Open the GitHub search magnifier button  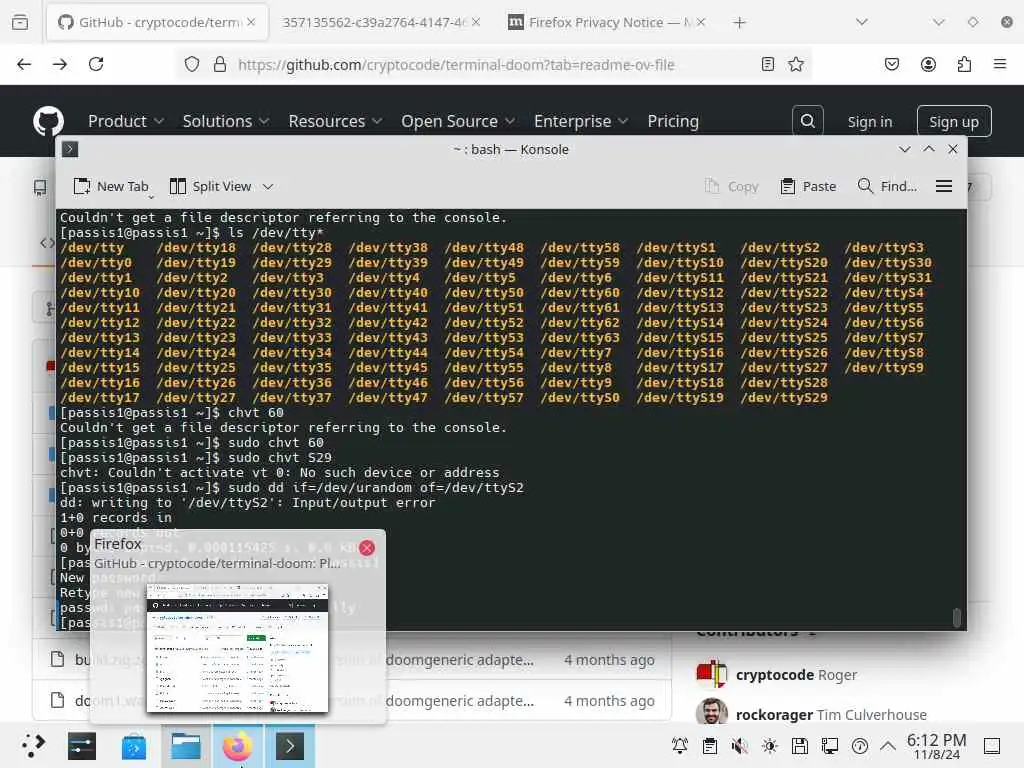click(808, 121)
